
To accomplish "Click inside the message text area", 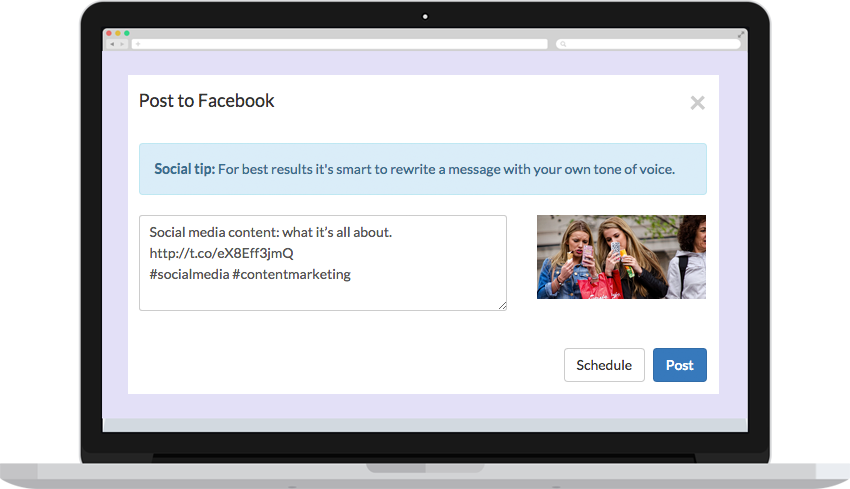I will (x=323, y=263).
